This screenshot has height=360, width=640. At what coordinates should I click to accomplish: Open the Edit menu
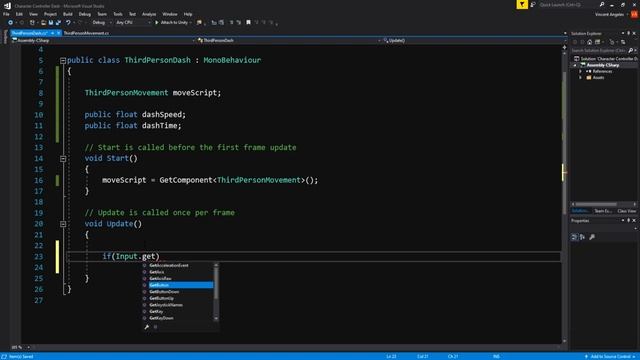point(19,14)
